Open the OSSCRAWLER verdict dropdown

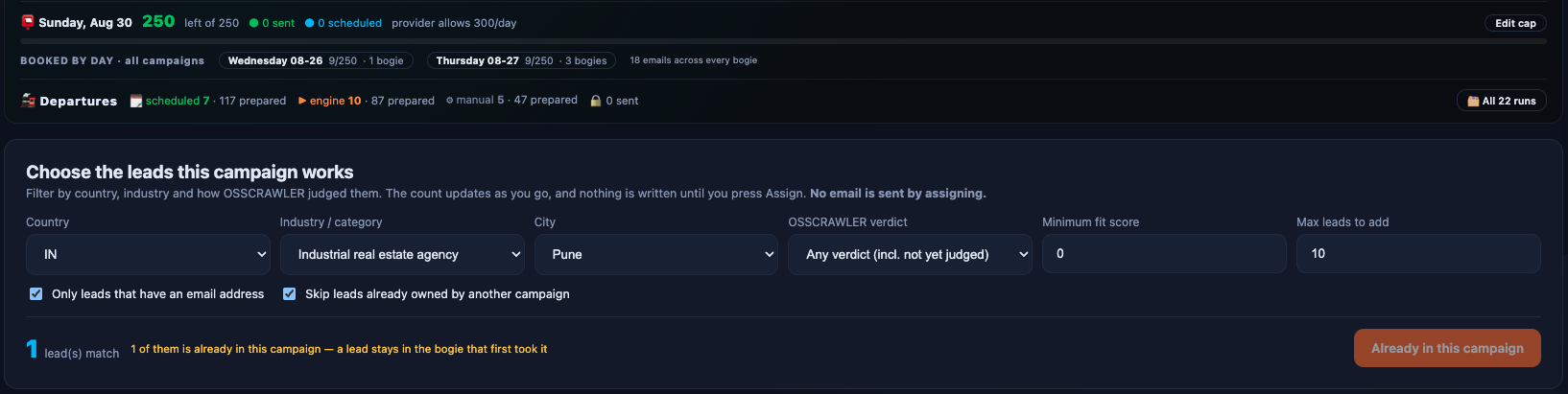click(x=910, y=254)
